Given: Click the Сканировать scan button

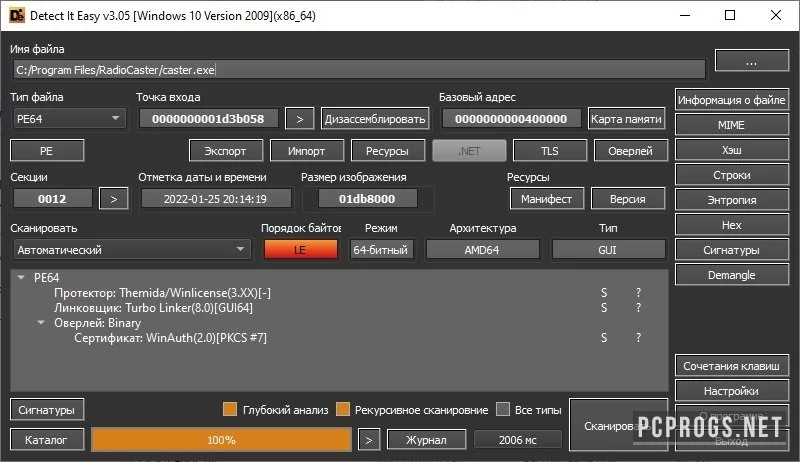Looking at the screenshot, I should 618,425.
